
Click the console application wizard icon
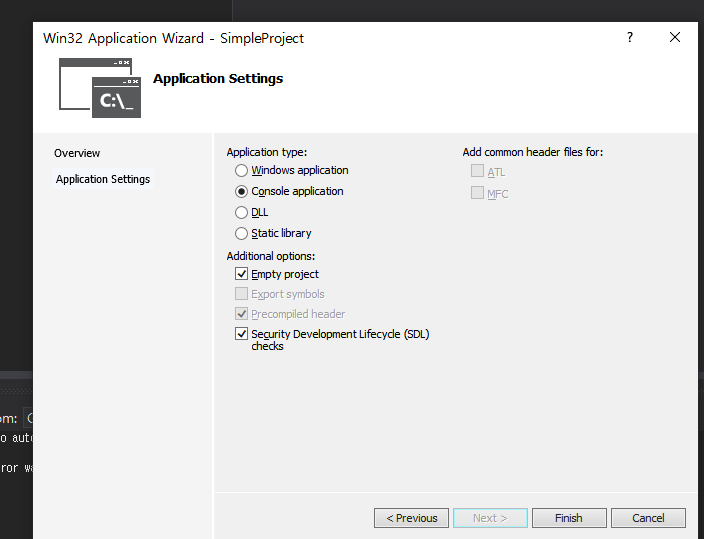pos(100,88)
